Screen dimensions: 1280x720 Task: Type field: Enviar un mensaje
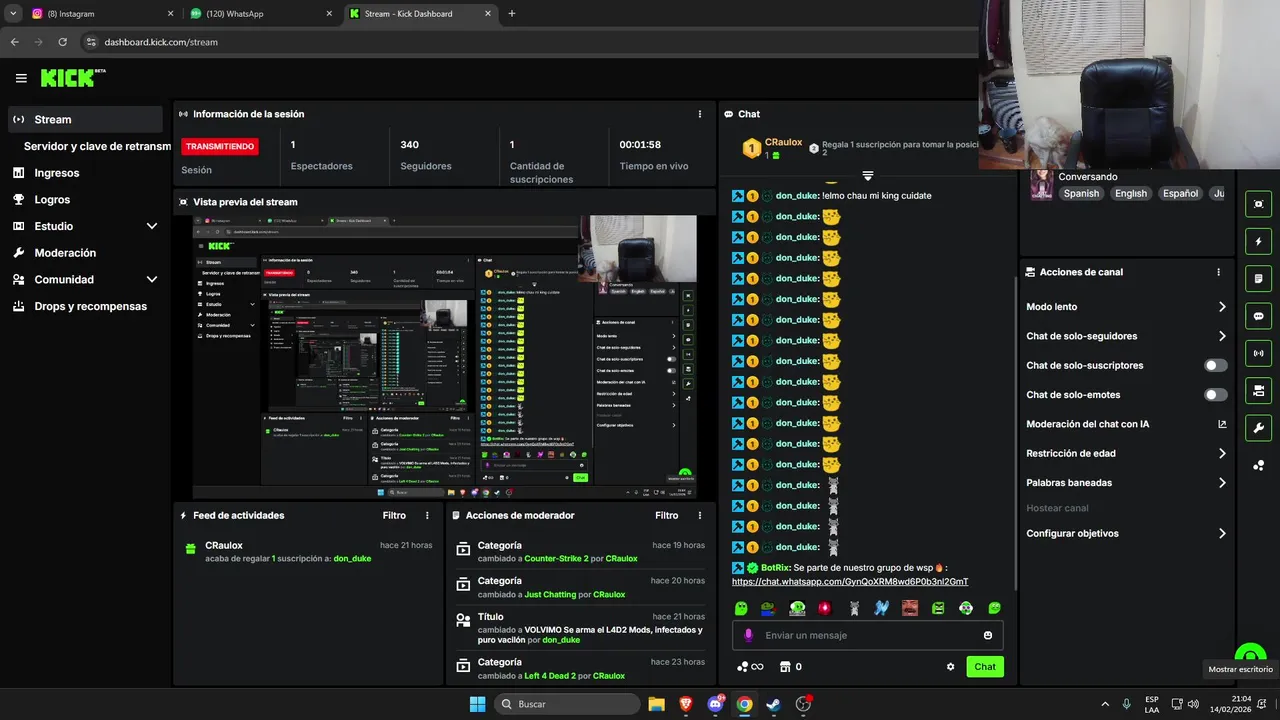(x=868, y=635)
